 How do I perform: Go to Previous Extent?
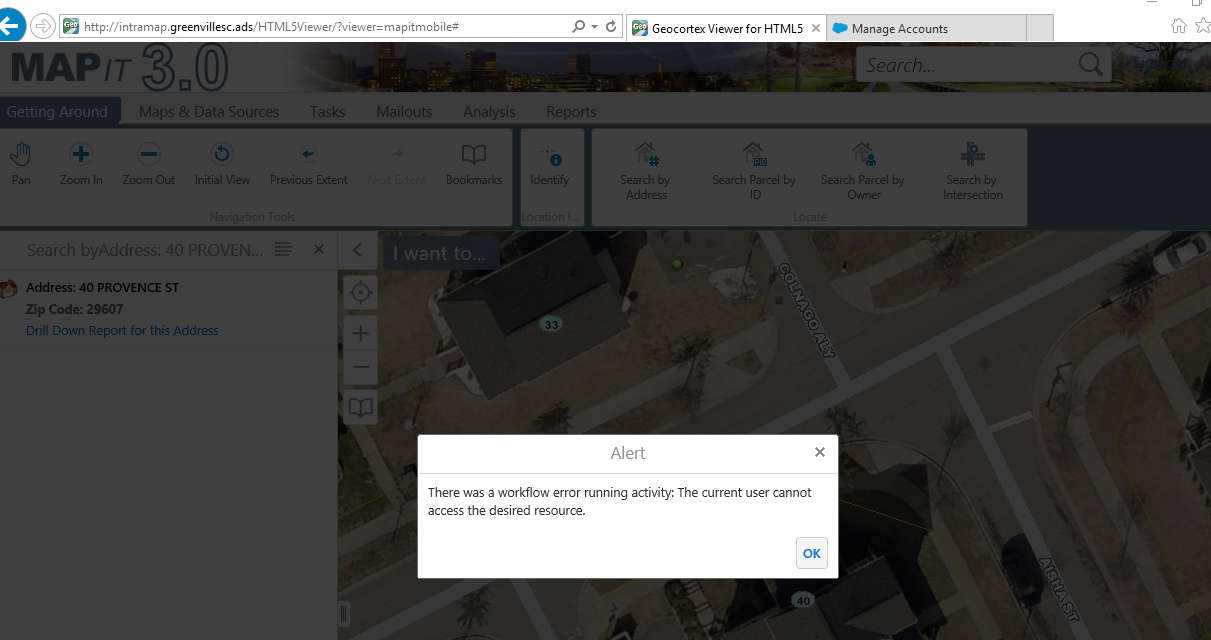point(309,165)
